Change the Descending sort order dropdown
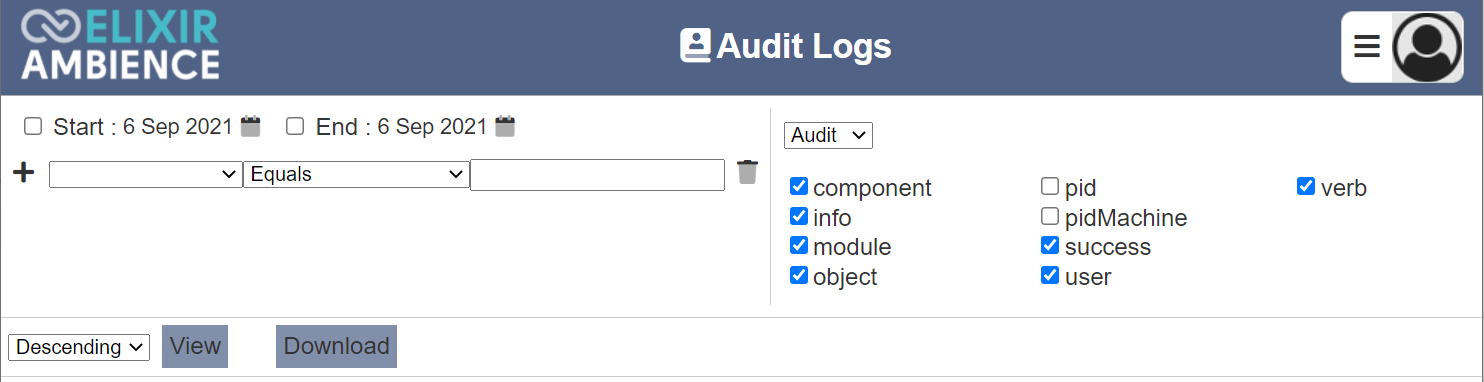The width and height of the screenshot is (1484, 382). [x=79, y=347]
